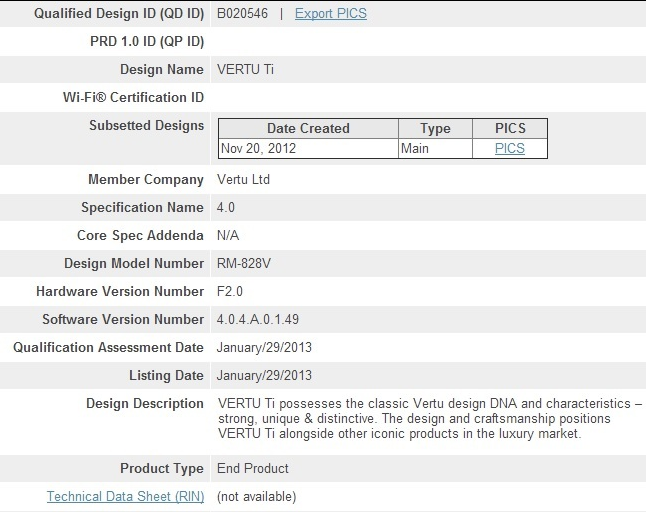Select the software version 4.0.4.A.0.1.49
646x512 pixels.
pyautogui.click(x=258, y=319)
